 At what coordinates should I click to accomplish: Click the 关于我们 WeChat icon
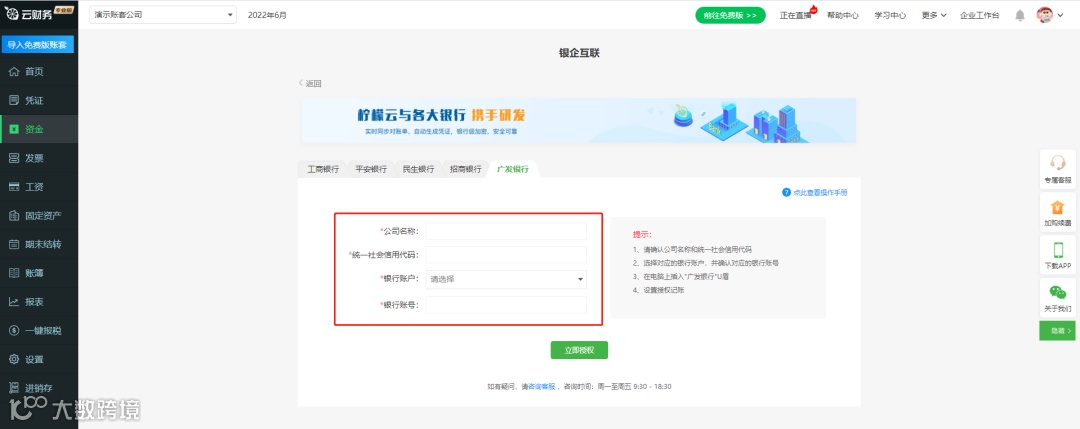pyautogui.click(x=1057, y=293)
